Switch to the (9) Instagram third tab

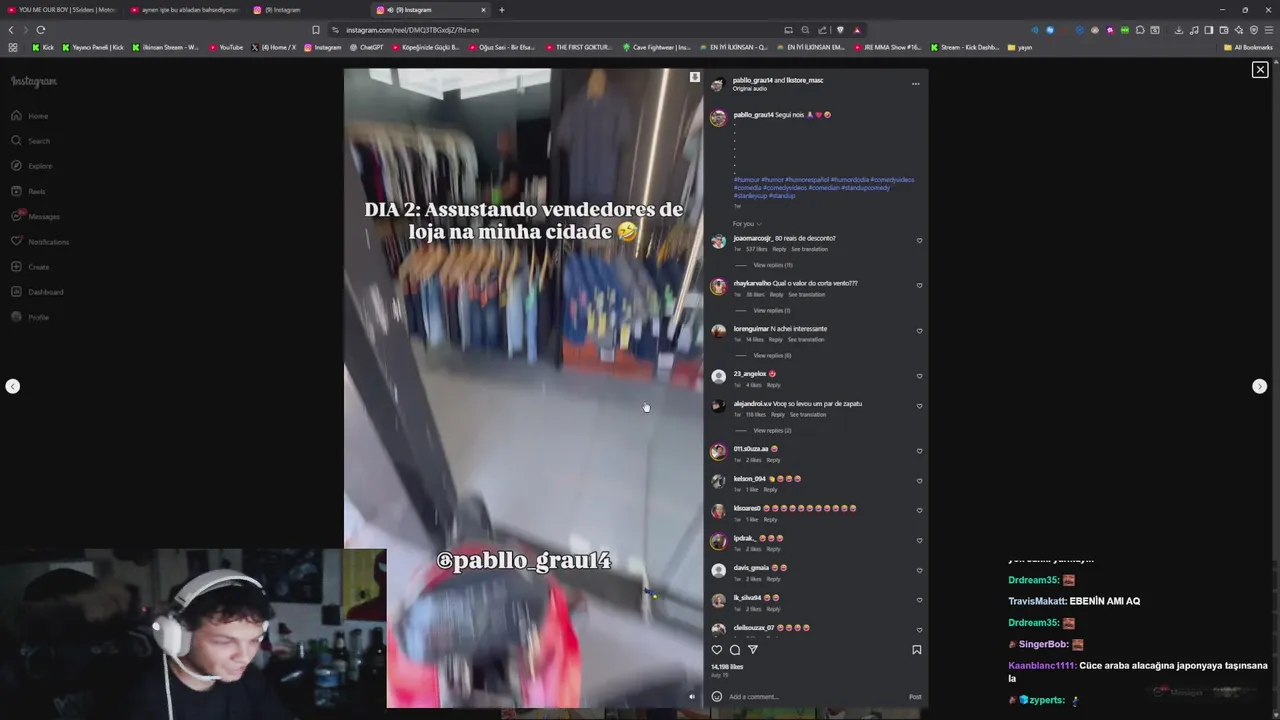(308, 10)
